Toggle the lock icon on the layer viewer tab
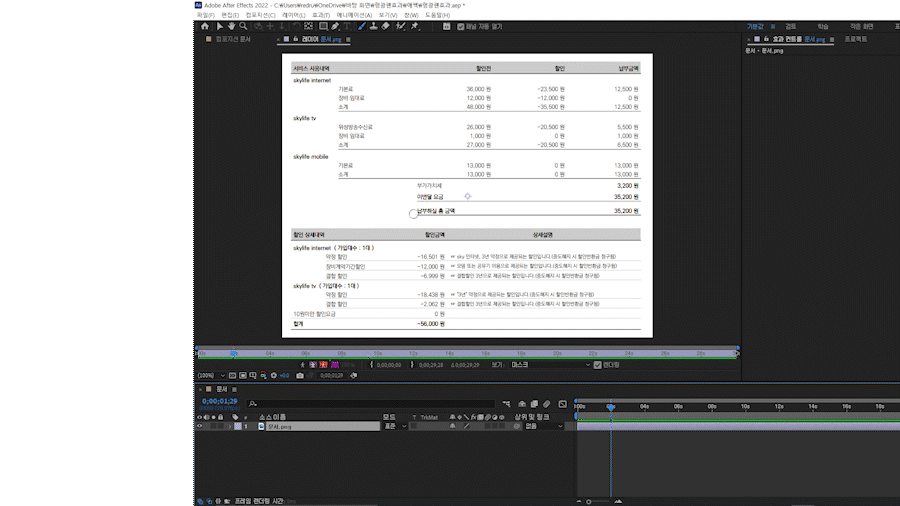Image resolution: width=900 pixels, height=506 pixels. tap(296, 39)
